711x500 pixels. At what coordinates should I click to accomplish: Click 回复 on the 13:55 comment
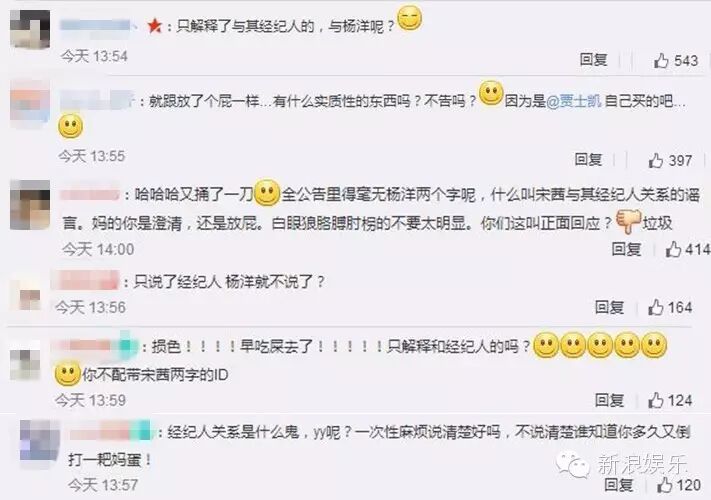[588, 159]
